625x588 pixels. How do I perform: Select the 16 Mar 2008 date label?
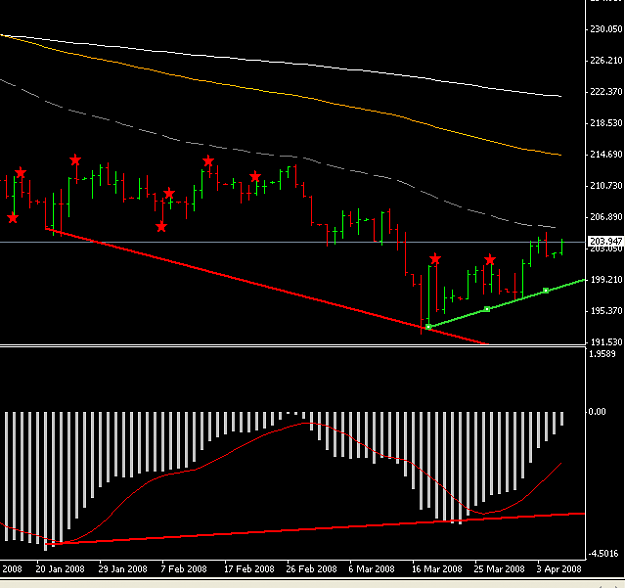[437, 569]
